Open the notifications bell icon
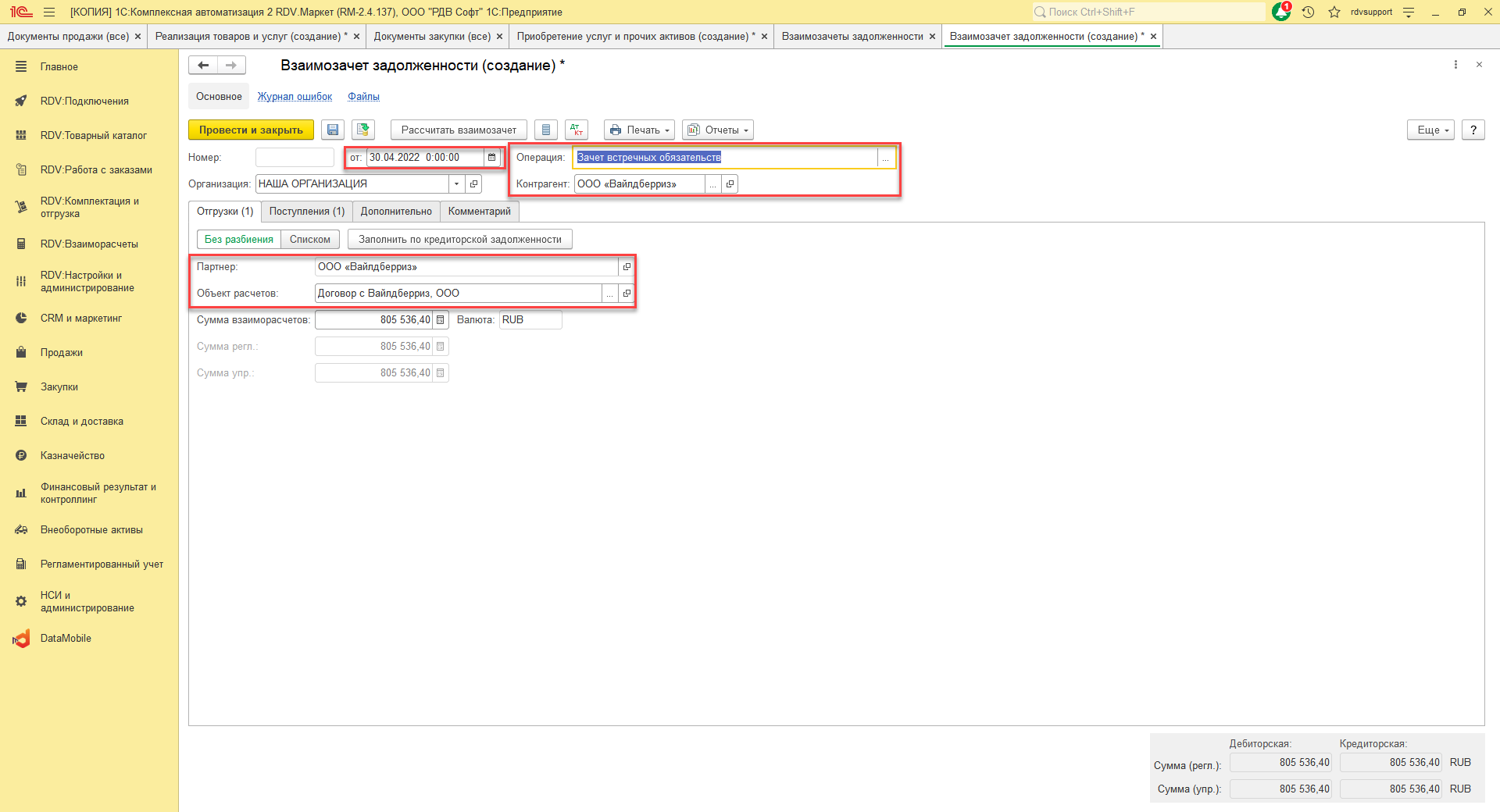The width and height of the screenshot is (1500, 812). click(1281, 12)
